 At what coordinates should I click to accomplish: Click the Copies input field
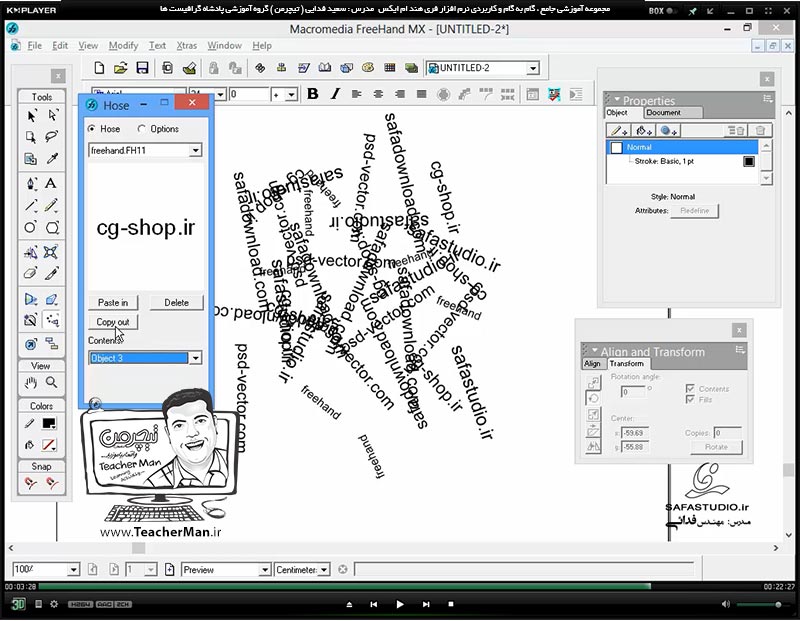click(x=728, y=433)
